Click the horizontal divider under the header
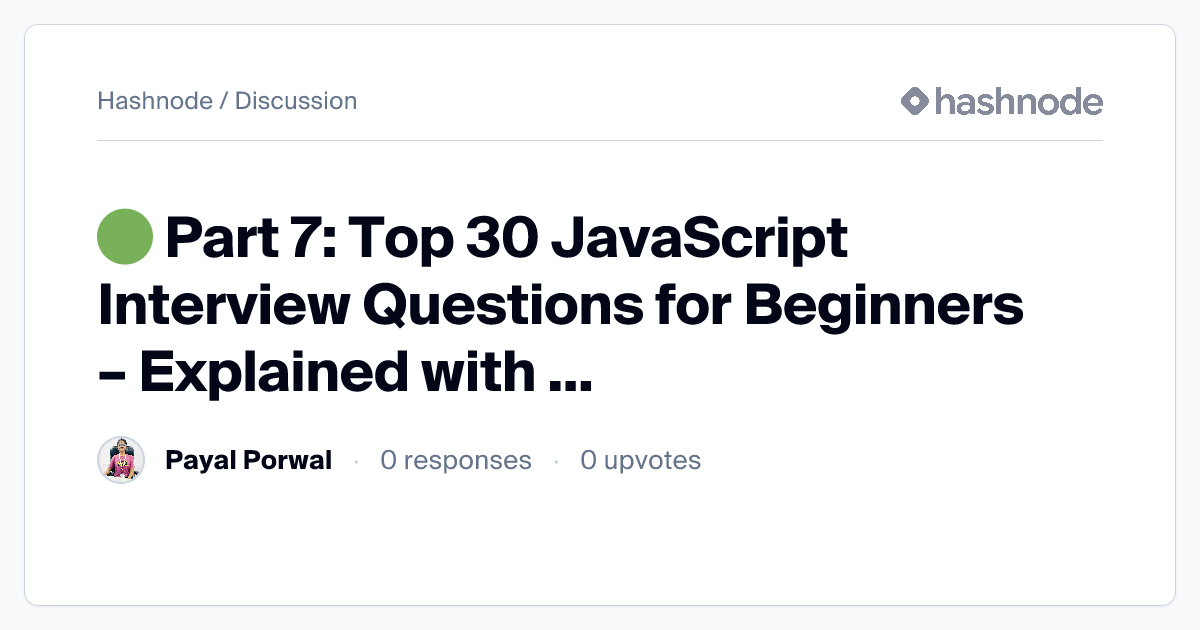 tap(600, 141)
